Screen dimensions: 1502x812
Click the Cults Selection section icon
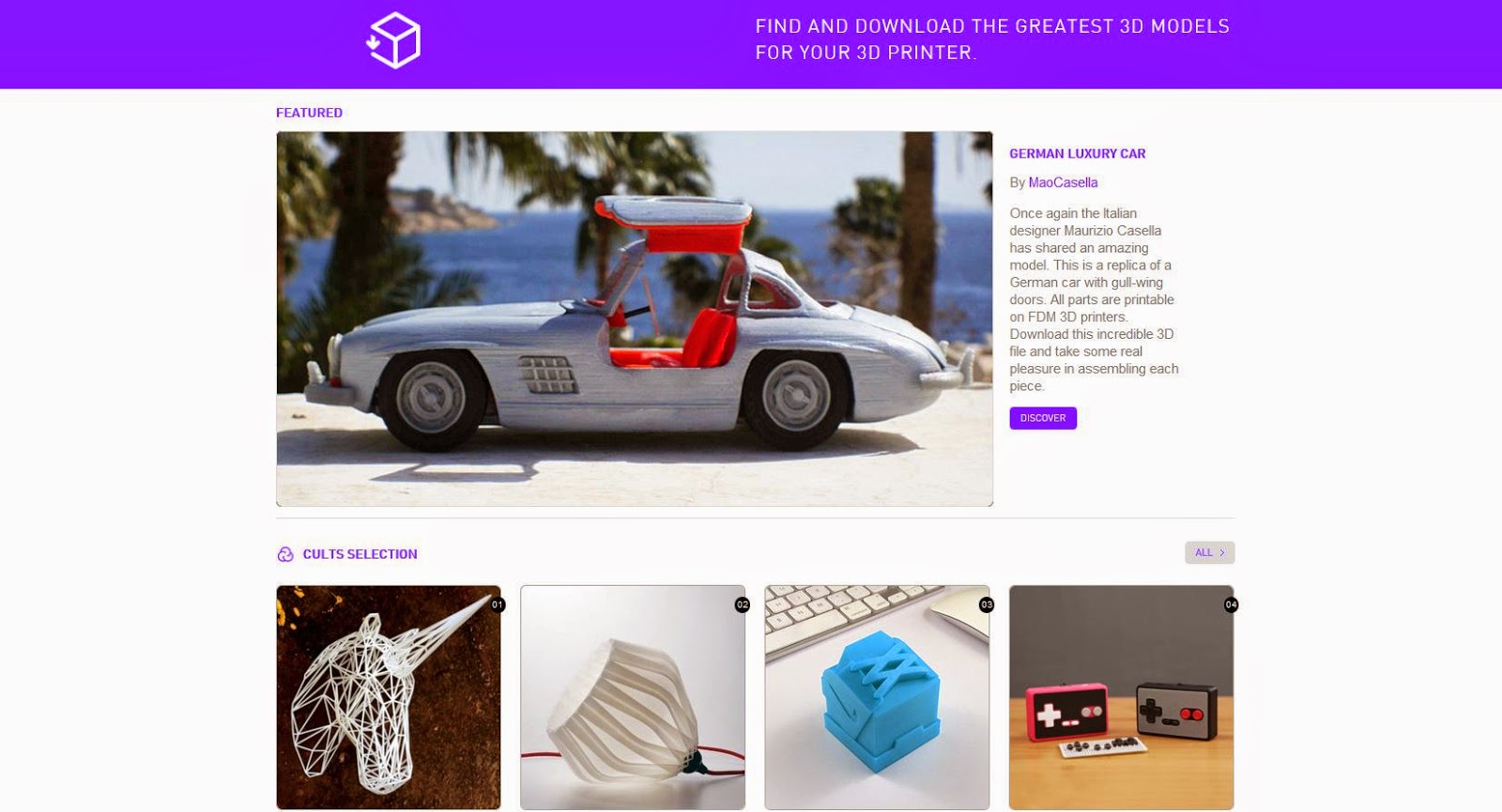tap(285, 555)
